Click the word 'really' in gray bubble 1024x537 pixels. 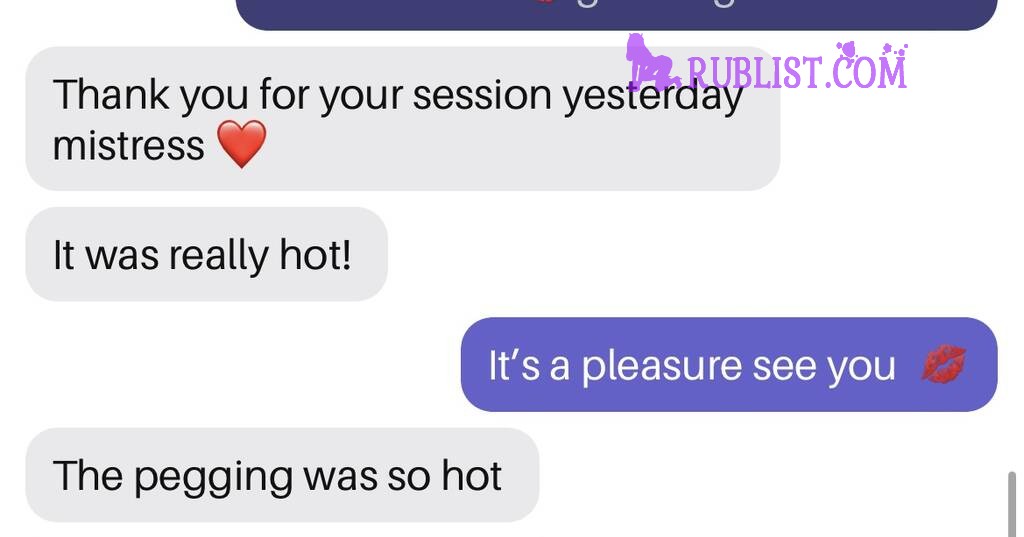point(219,255)
